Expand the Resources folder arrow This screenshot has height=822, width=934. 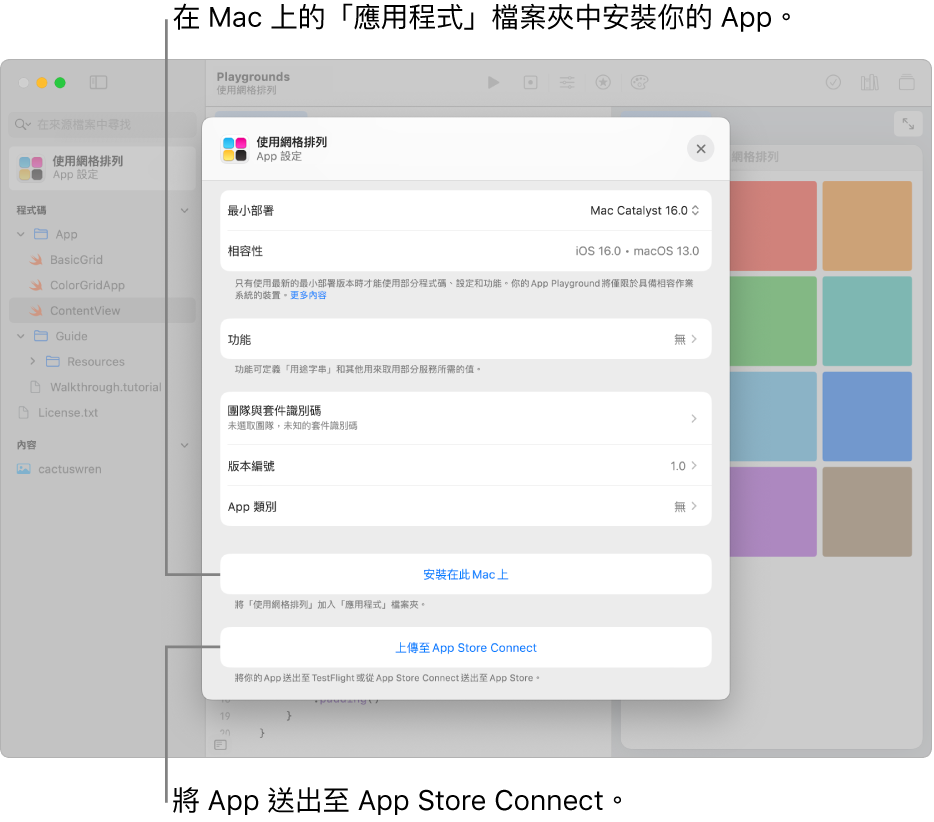coord(33,361)
